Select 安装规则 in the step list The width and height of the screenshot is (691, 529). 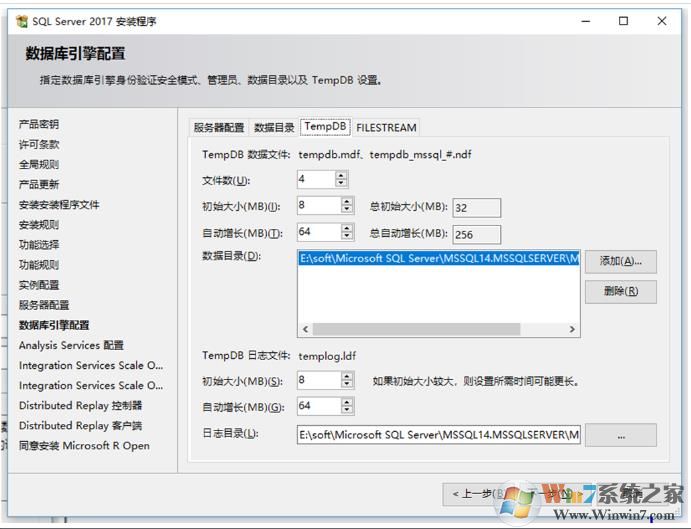click(x=39, y=225)
